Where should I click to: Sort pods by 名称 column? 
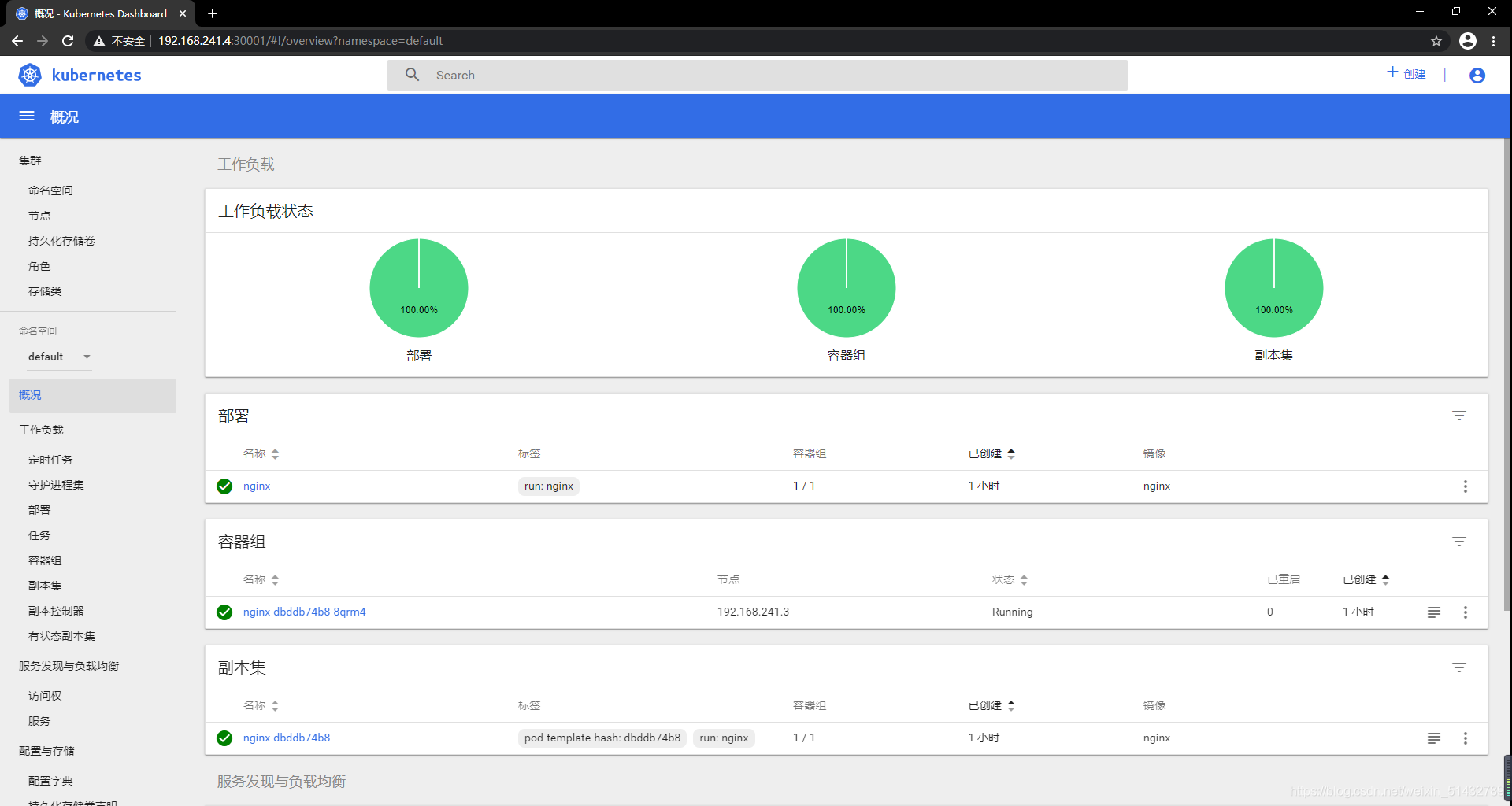point(261,579)
